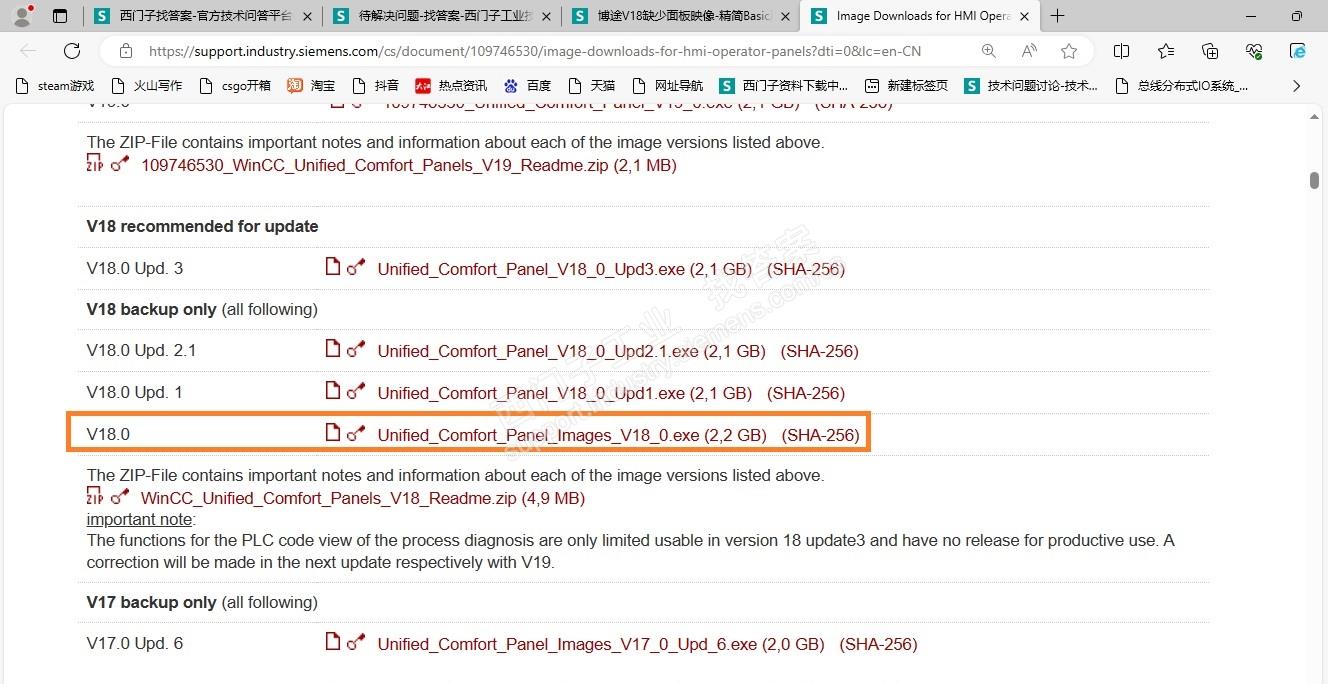
Task: Open SHA-256 link for V18_0_Upd1
Action: [806, 393]
